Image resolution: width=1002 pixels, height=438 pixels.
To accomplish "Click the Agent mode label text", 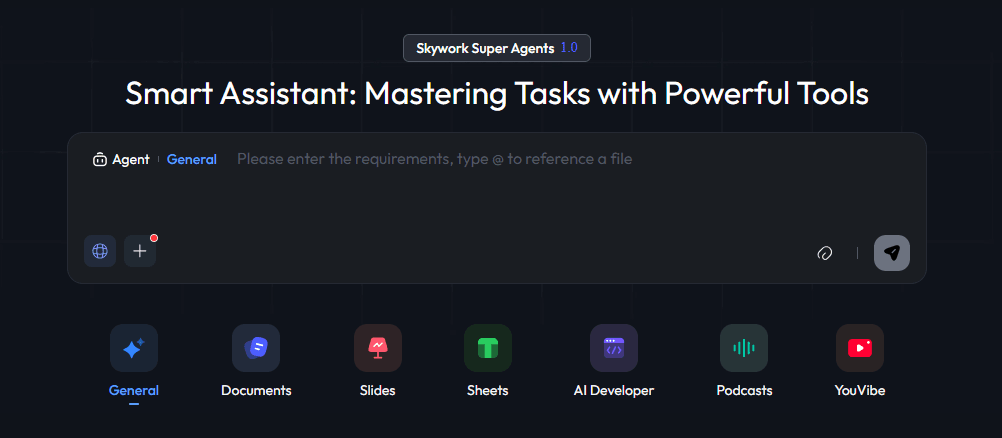I will tap(131, 160).
